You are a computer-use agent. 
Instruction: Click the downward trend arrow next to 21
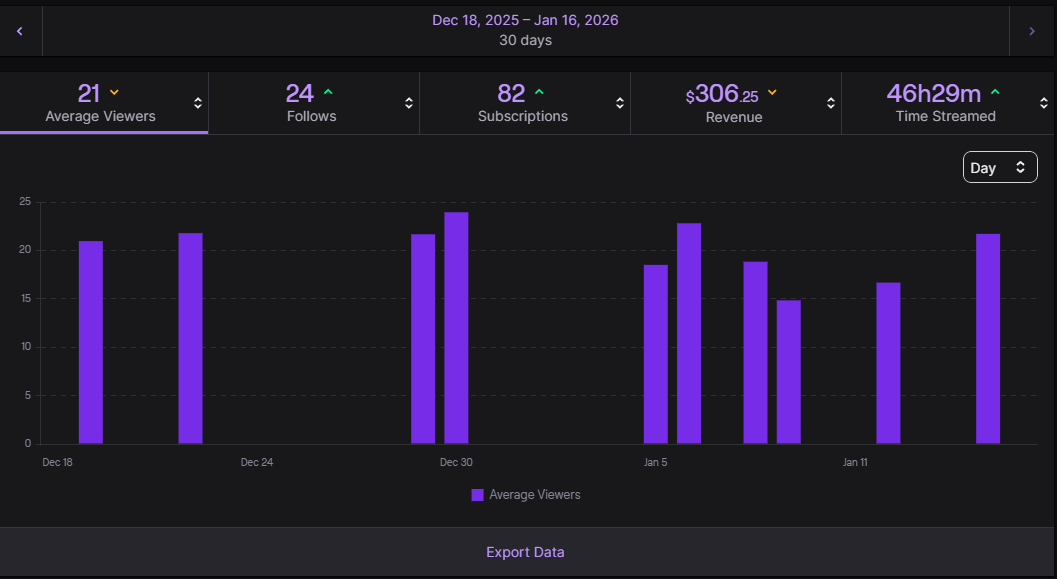[115, 92]
